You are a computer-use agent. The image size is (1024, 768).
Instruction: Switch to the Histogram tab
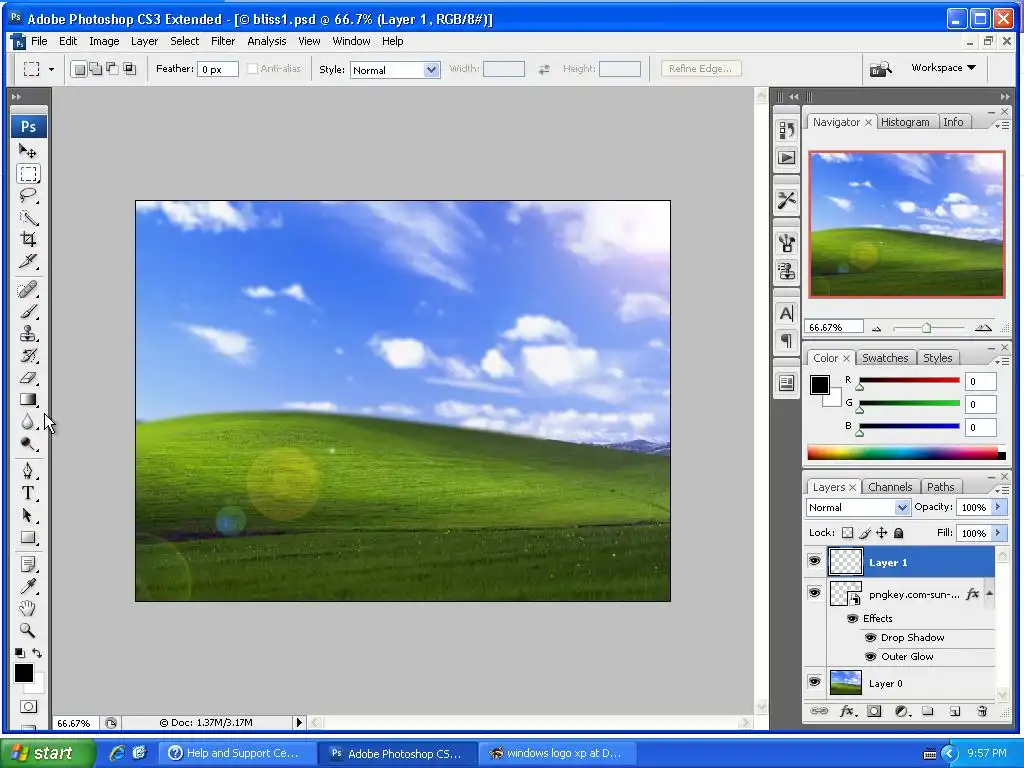pos(904,122)
